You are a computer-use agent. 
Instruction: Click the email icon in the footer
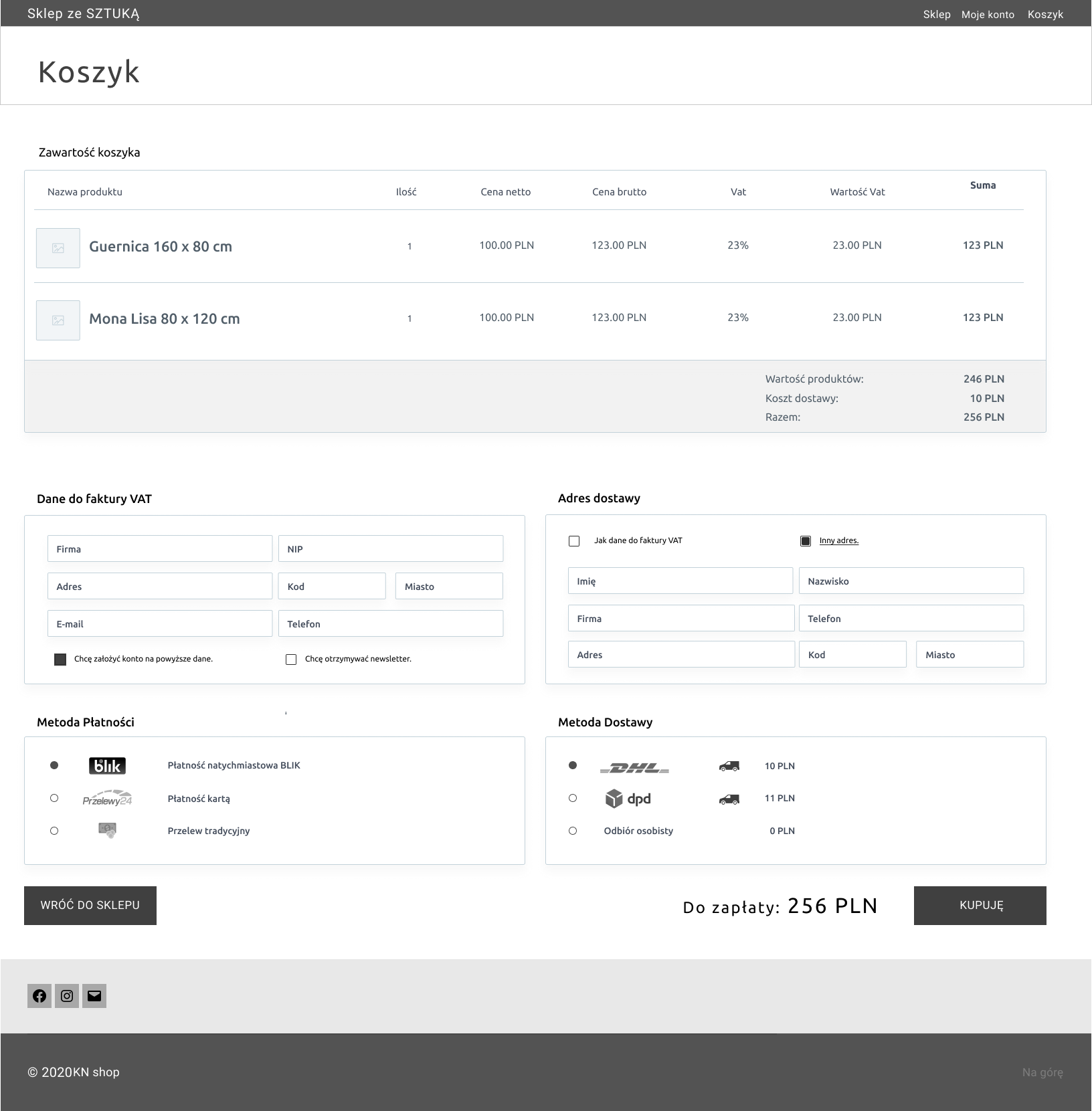pos(94,996)
